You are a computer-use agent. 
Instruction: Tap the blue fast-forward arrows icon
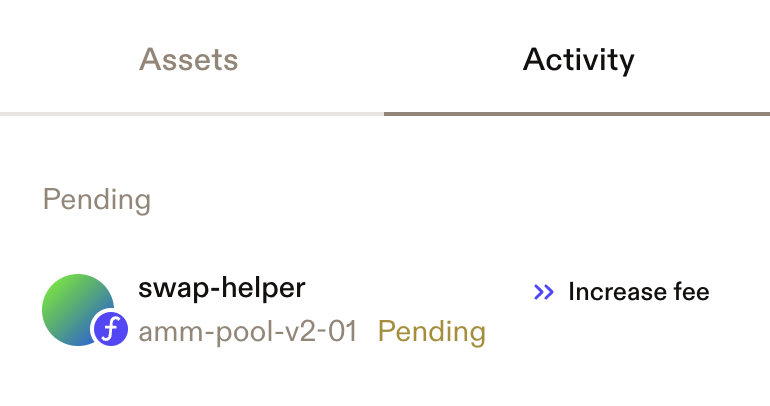point(544,292)
